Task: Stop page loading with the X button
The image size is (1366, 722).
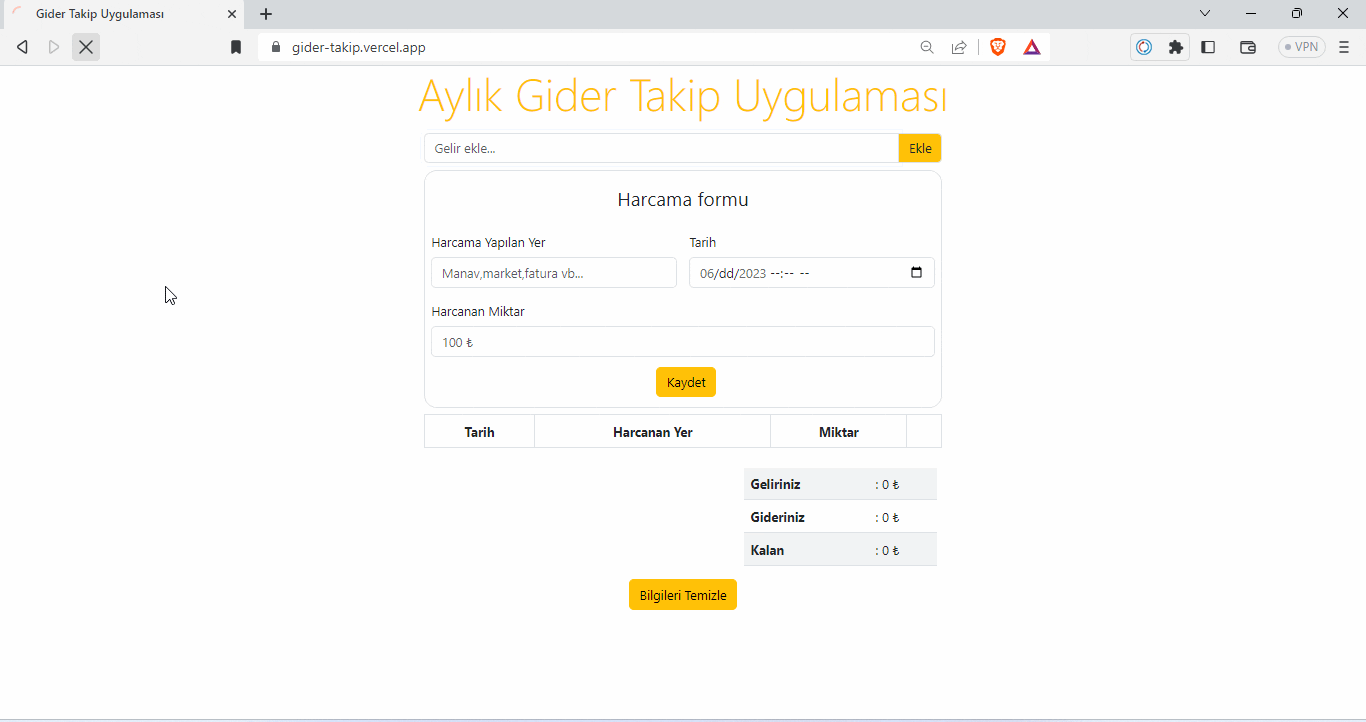Action: 86,47
